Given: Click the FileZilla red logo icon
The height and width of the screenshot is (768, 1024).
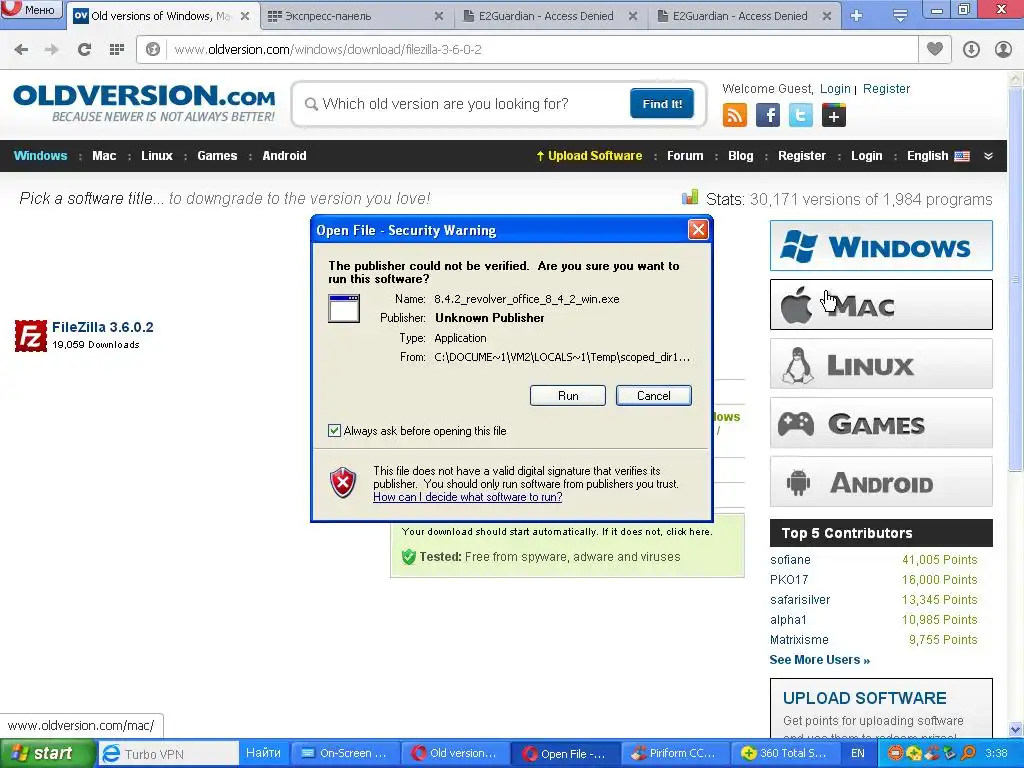Looking at the screenshot, I should click(31, 336).
